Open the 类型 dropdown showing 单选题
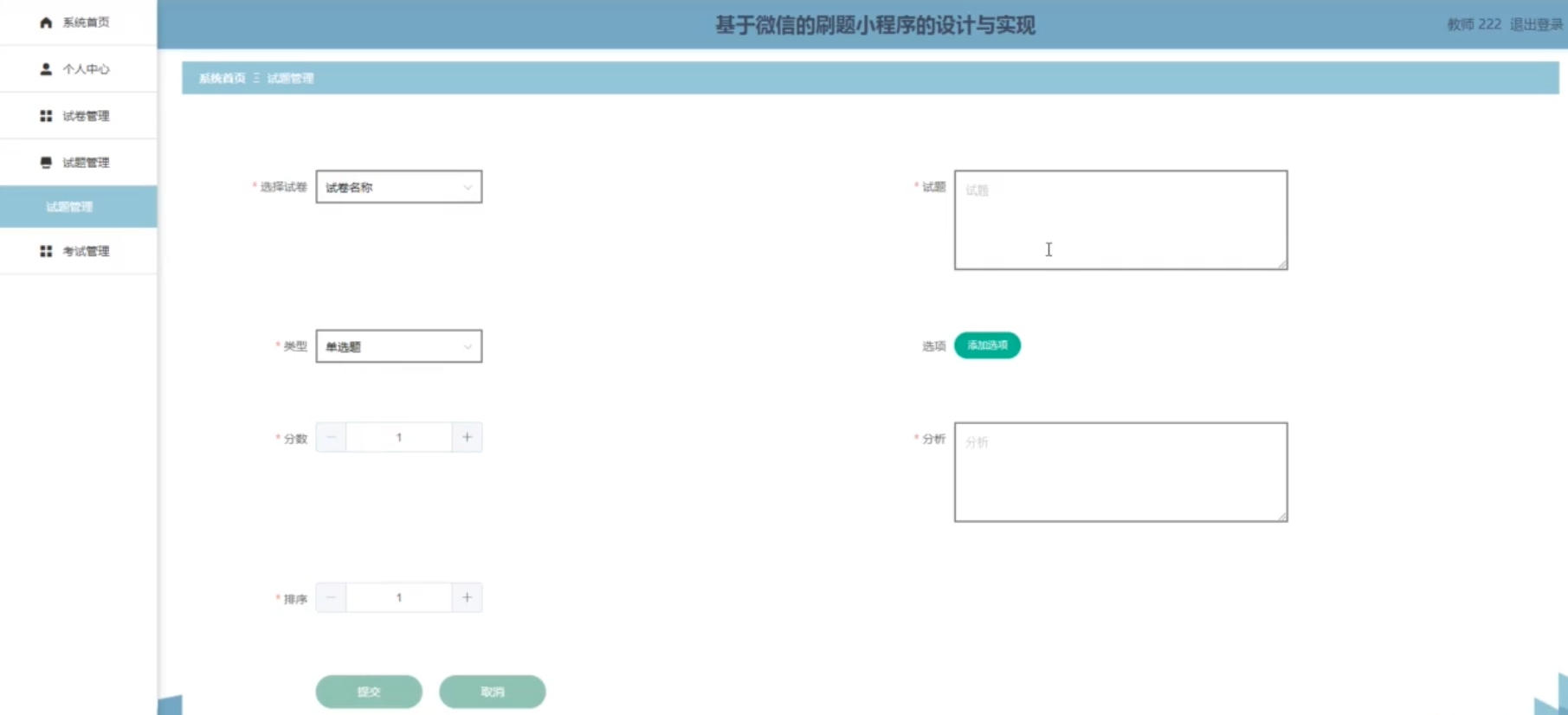Image resolution: width=1568 pixels, height=715 pixels. 398,346
